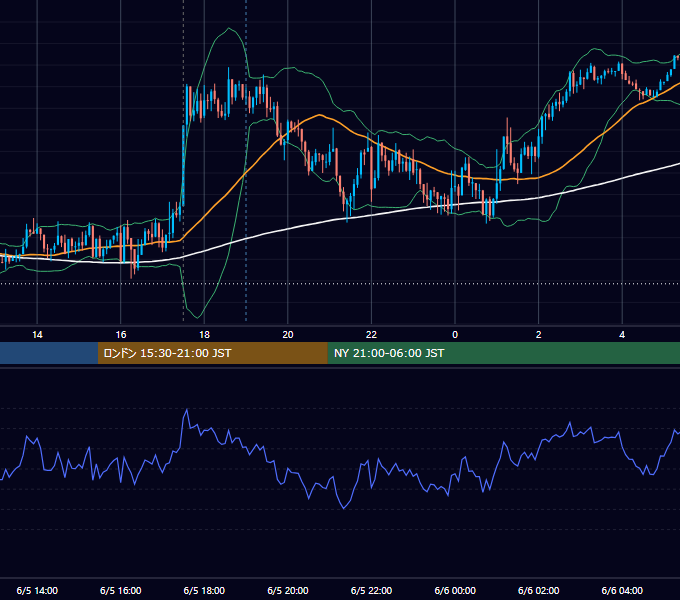Viewport: 680px width, 600px height.
Task: Click the upper Bollinger band peak after 18:00
Action: 229,29
